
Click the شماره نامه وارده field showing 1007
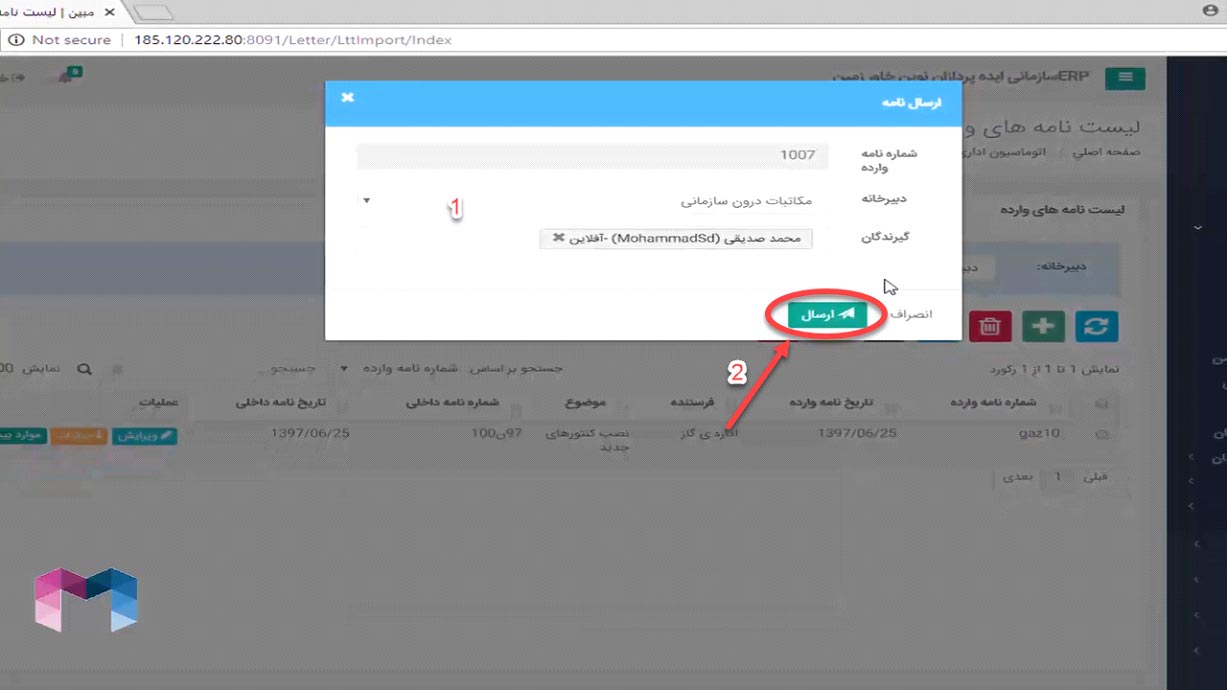point(593,155)
